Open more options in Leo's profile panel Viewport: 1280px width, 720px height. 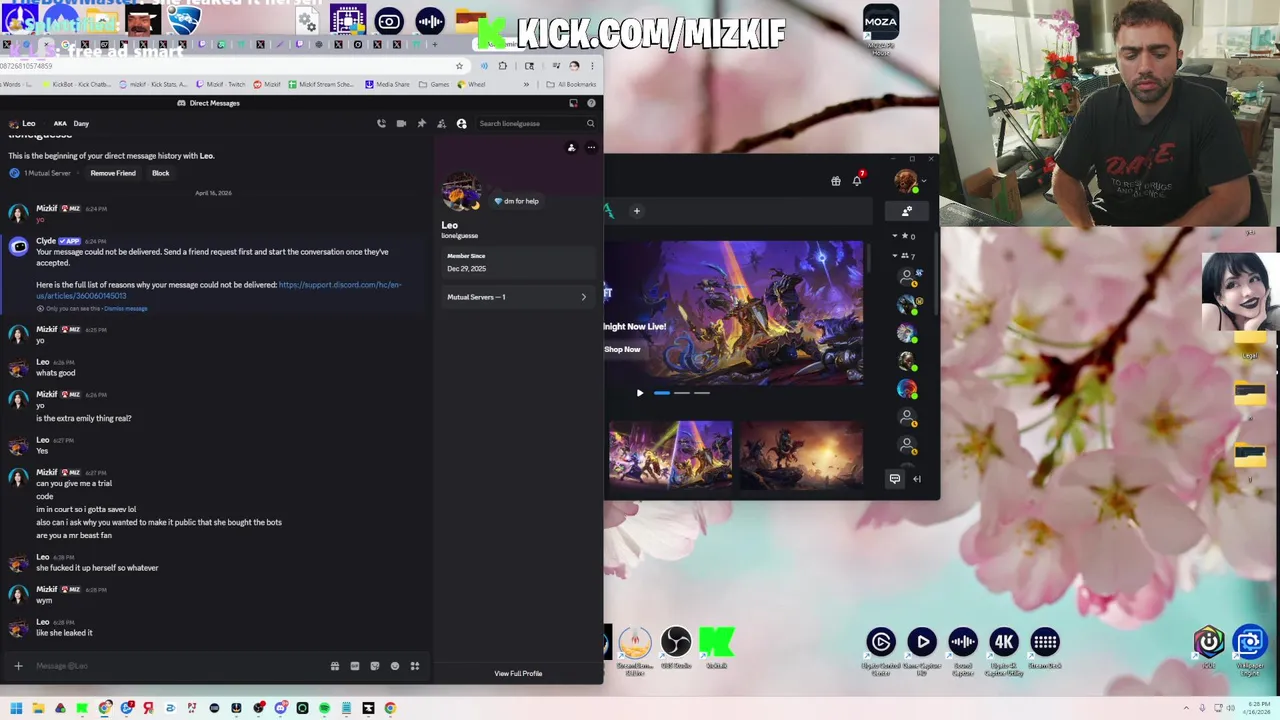click(x=591, y=148)
